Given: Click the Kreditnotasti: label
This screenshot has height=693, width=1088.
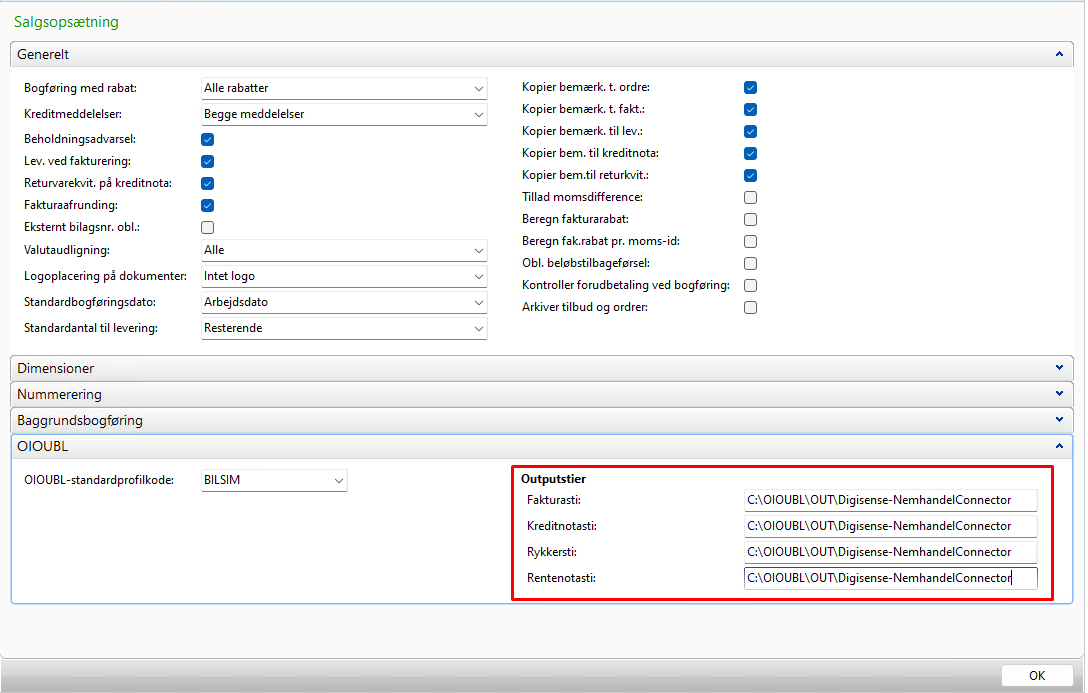Looking at the screenshot, I should tap(562, 526).
